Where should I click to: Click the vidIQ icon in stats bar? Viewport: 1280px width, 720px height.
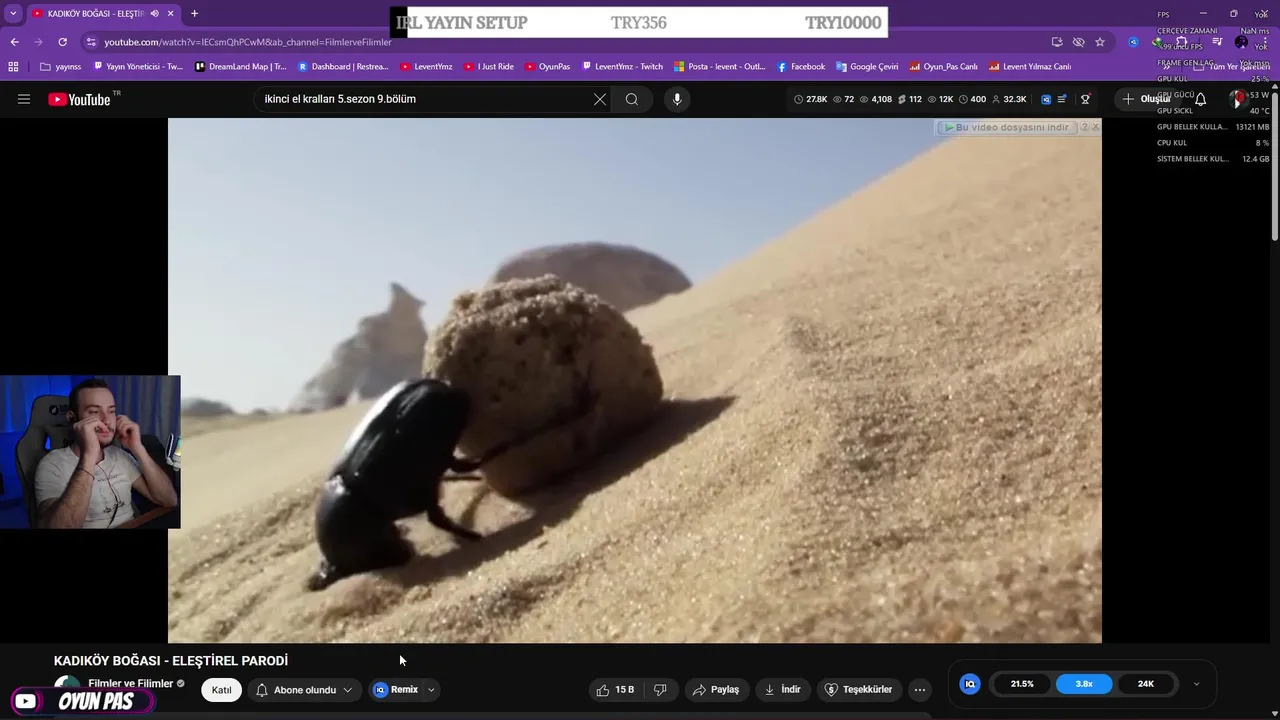tap(1046, 99)
